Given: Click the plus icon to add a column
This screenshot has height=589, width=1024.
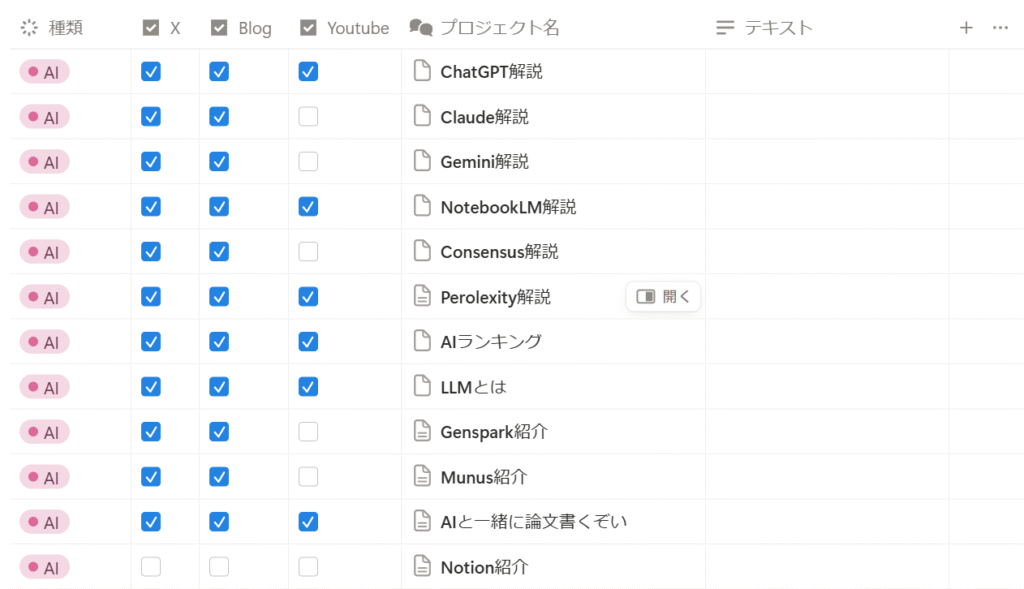Looking at the screenshot, I should pyautogui.click(x=966, y=28).
